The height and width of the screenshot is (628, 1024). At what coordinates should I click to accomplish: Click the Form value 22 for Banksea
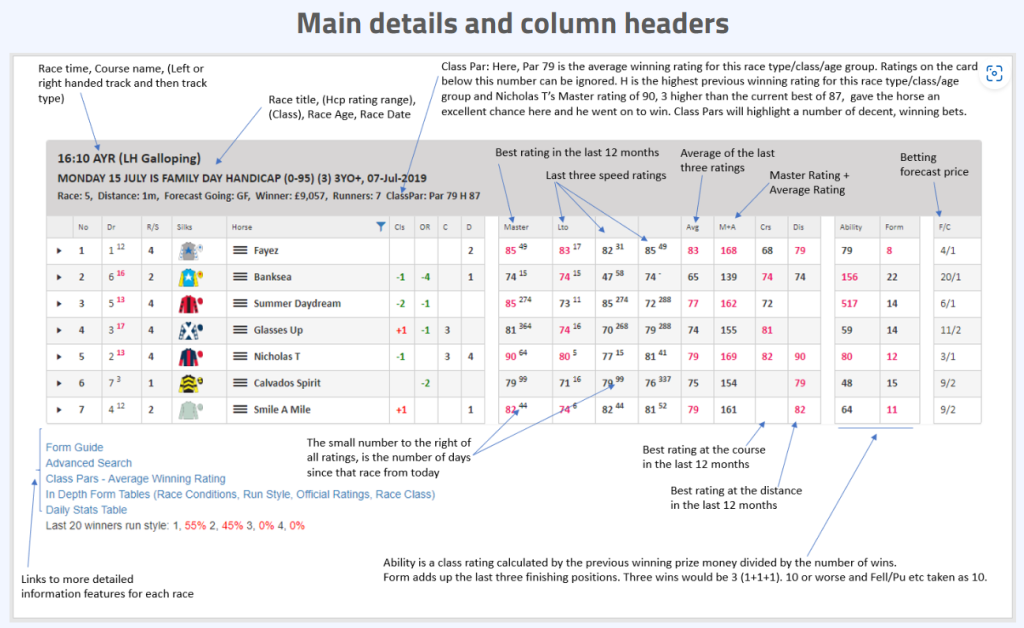891,277
